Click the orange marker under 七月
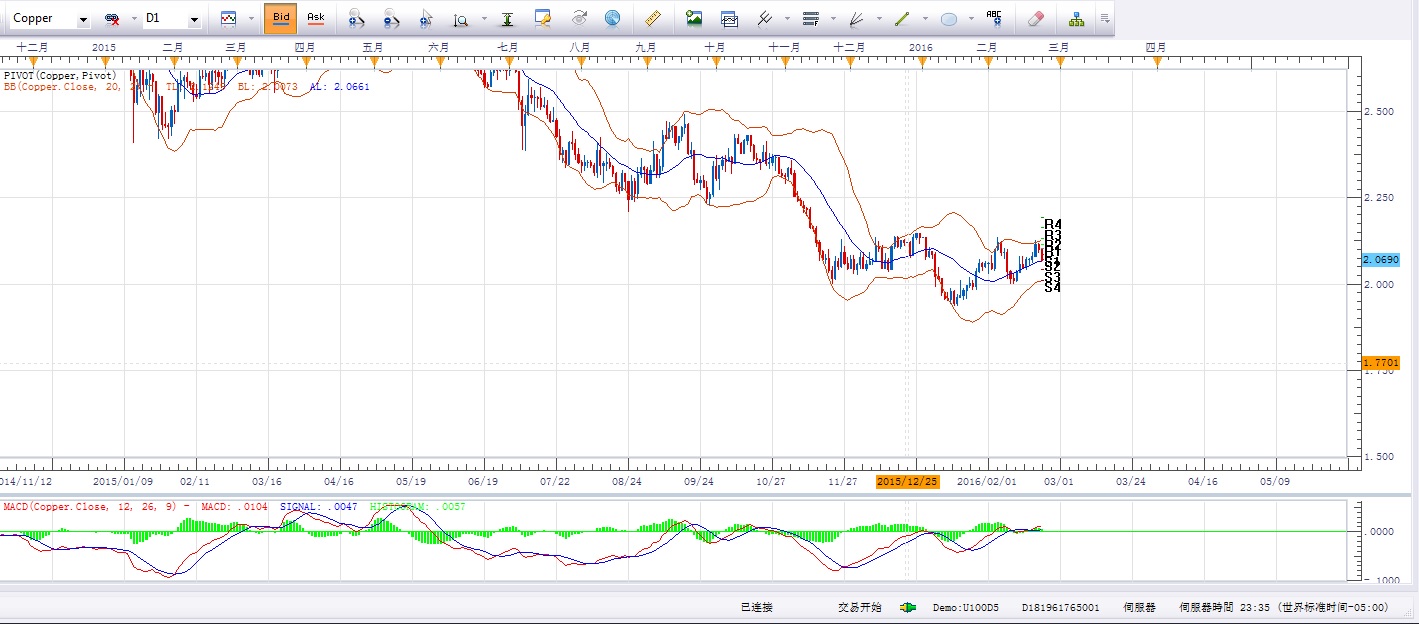1419x624 pixels. pyautogui.click(x=509, y=62)
